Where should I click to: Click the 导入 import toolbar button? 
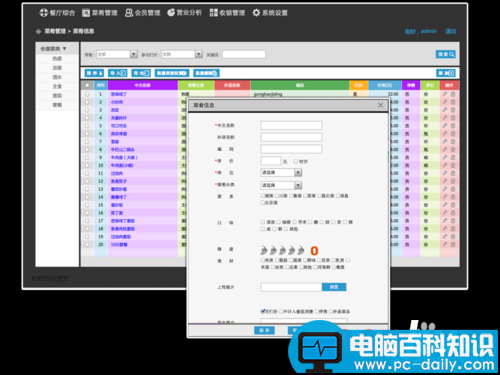118,73
